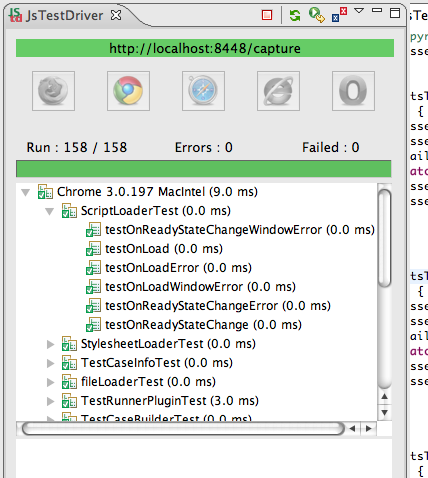Stop the JsTestDriver server red button
This screenshot has height=478, width=428.
(x=267, y=15)
